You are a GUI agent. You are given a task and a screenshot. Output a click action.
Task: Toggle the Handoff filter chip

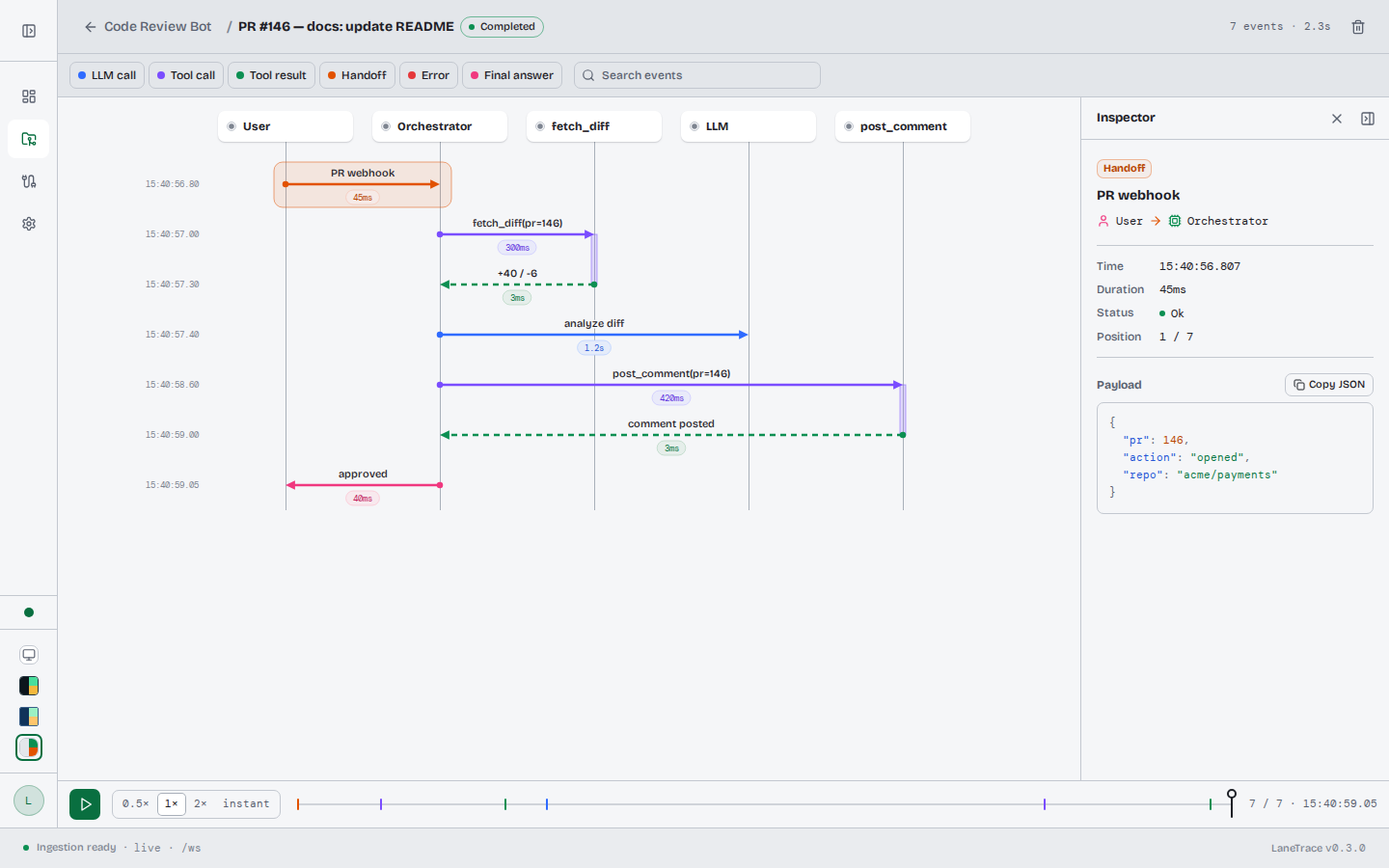(357, 75)
